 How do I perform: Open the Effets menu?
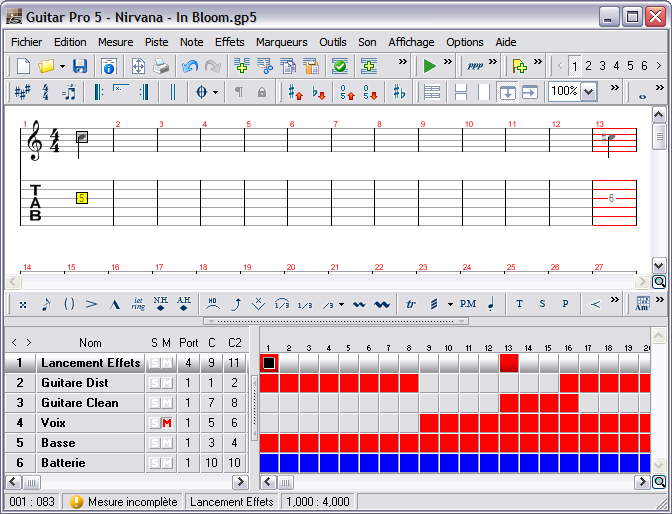point(229,42)
